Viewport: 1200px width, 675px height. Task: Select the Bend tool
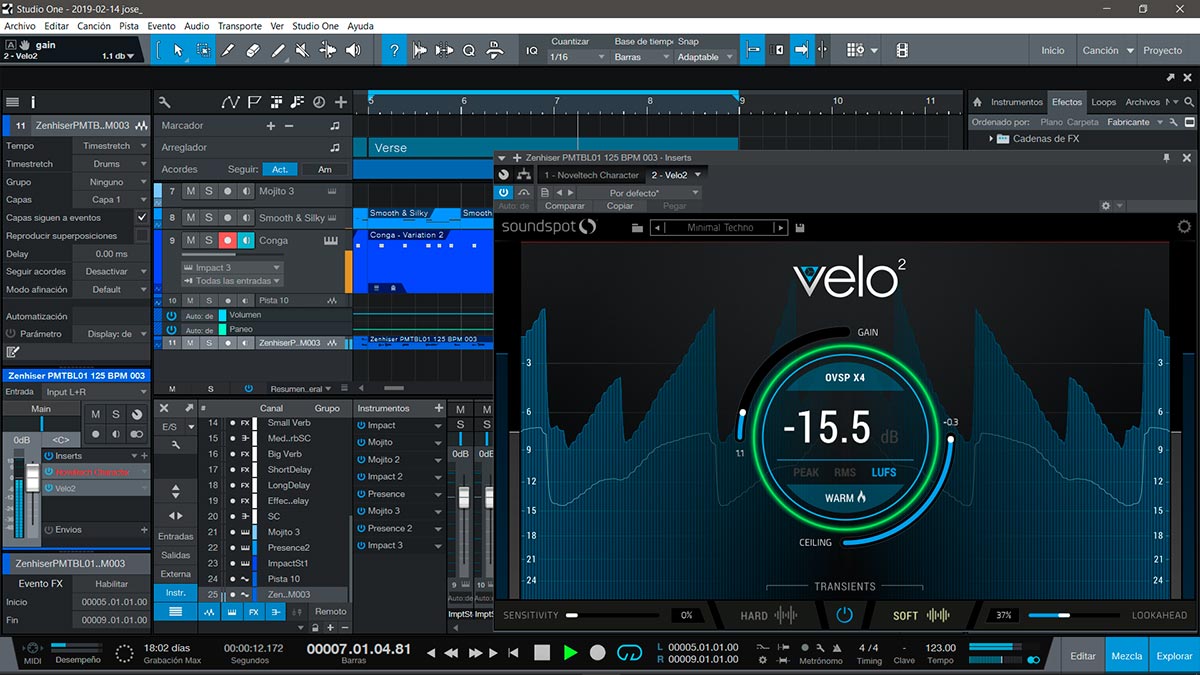pyautogui.click(x=328, y=50)
